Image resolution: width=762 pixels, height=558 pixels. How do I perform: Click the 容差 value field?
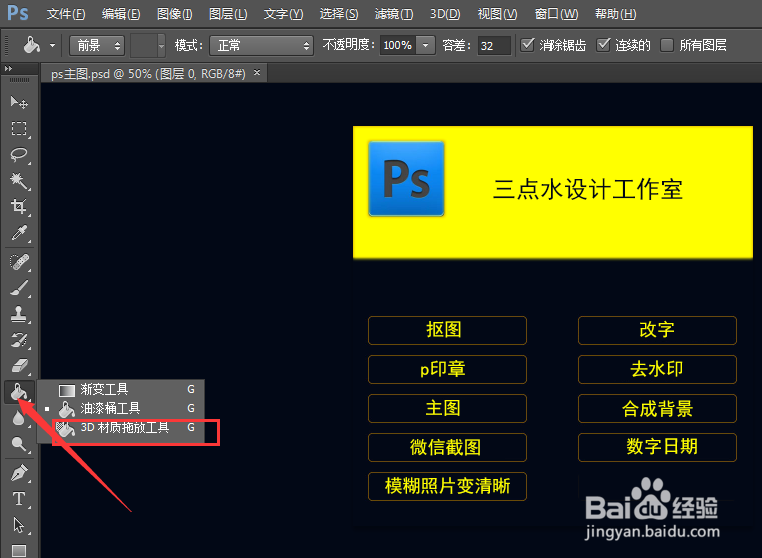coord(494,46)
